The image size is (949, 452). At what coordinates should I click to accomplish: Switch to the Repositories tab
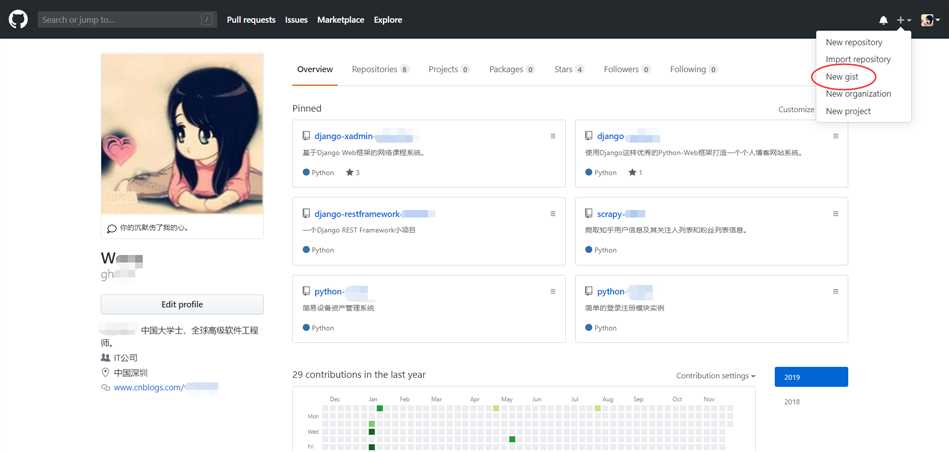coord(380,70)
